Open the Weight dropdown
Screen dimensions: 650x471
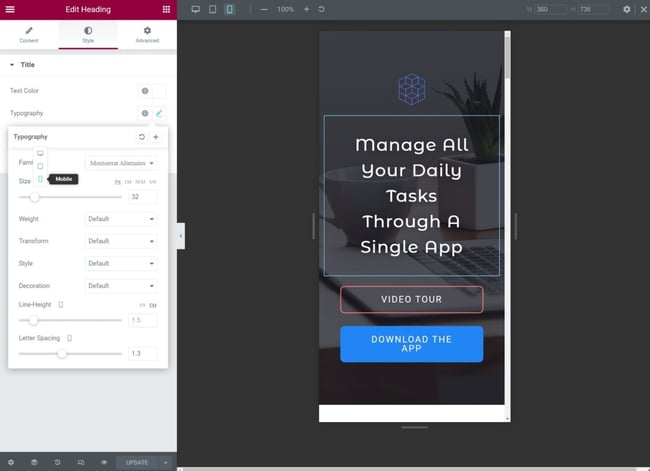[121, 219]
